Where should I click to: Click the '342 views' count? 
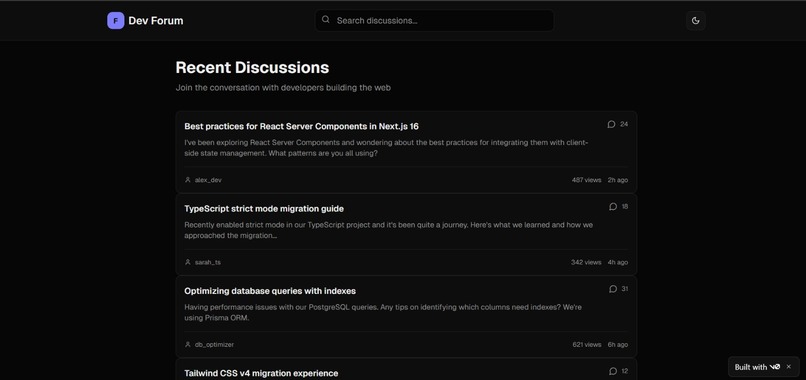click(x=586, y=262)
